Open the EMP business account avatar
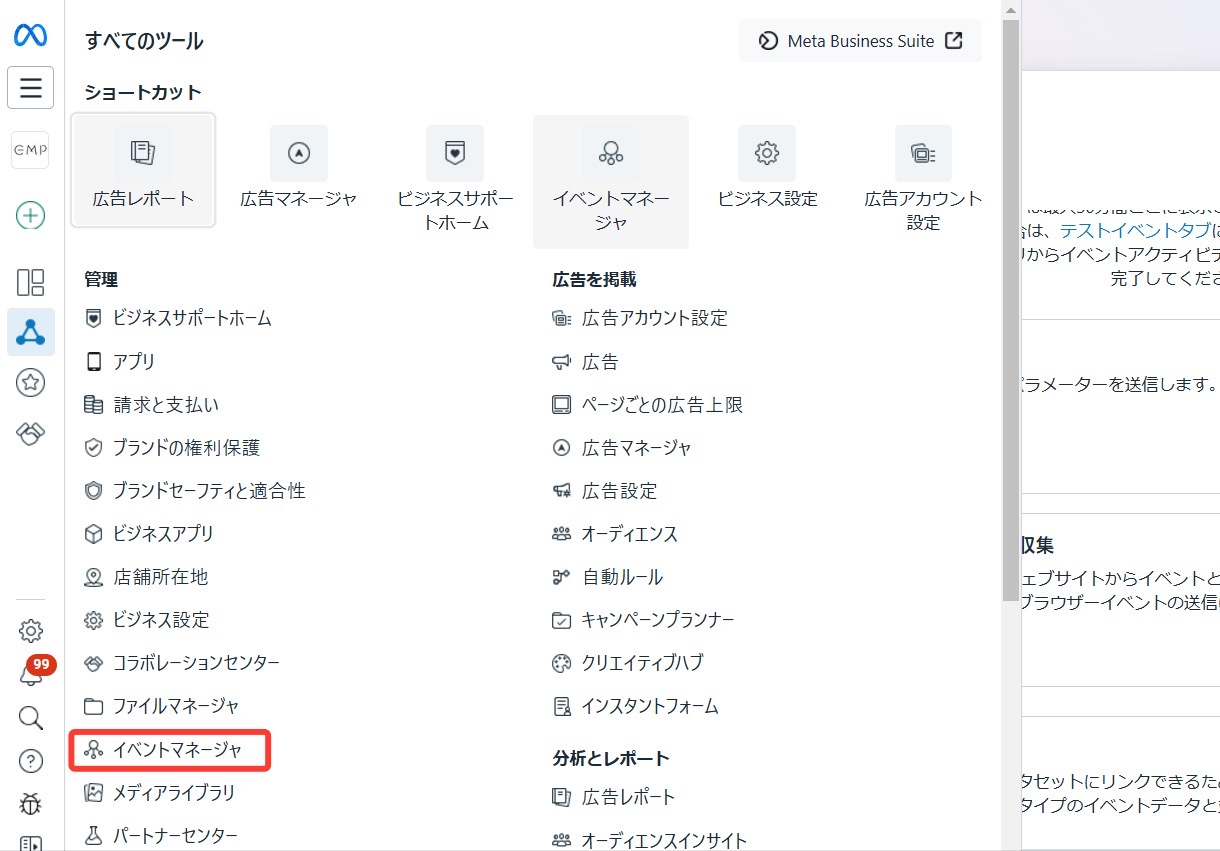1220x851 pixels. point(31,150)
